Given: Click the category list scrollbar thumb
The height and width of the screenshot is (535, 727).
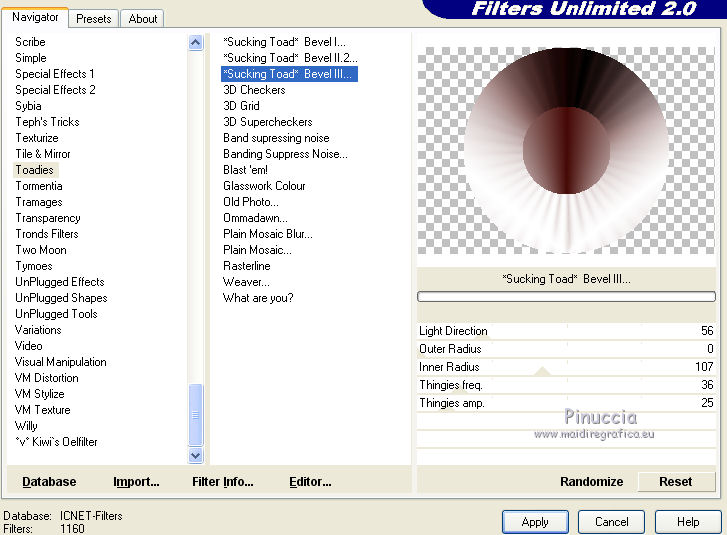Looking at the screenshot, I should (196, 415).
